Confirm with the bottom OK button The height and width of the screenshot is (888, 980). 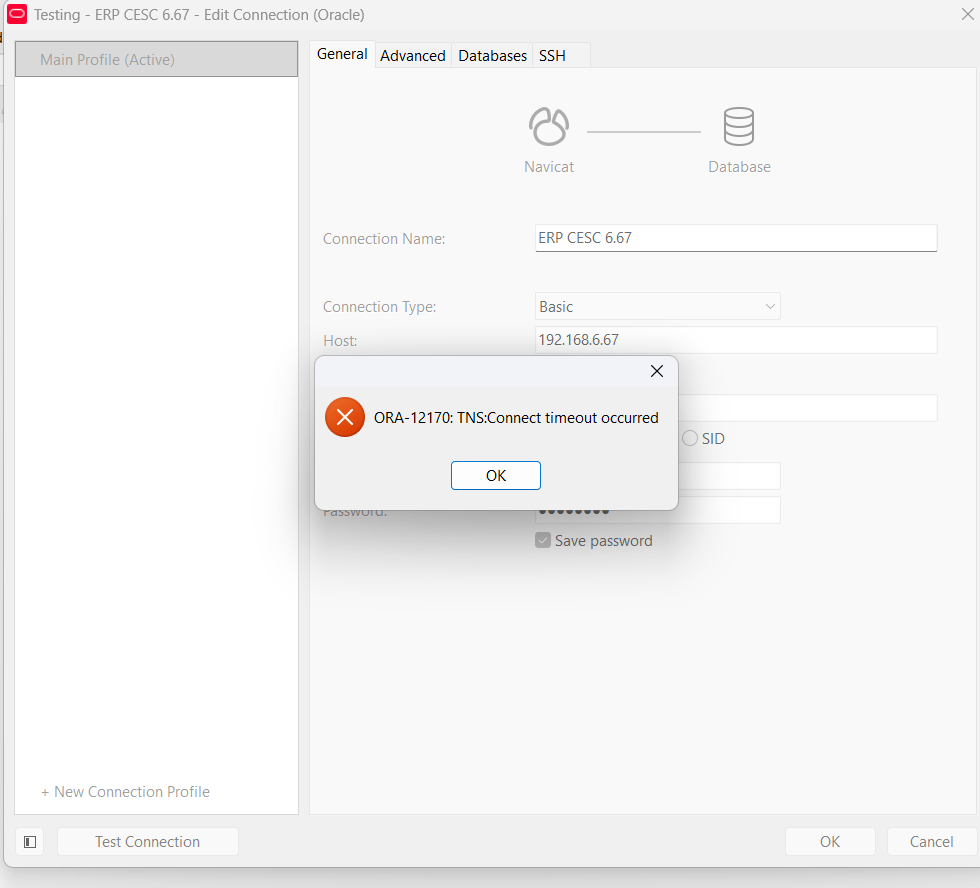[830, 842]
